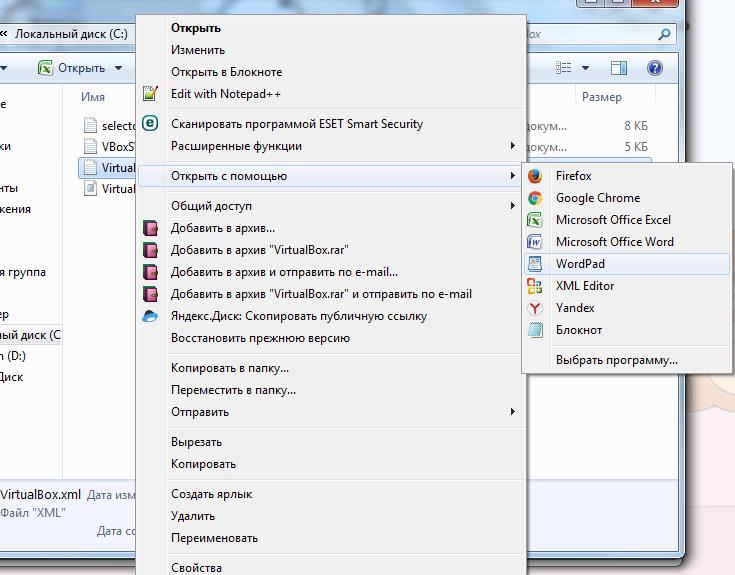Click the Открыть toolbar button
735x575 pixels.
tap(81, 68)
